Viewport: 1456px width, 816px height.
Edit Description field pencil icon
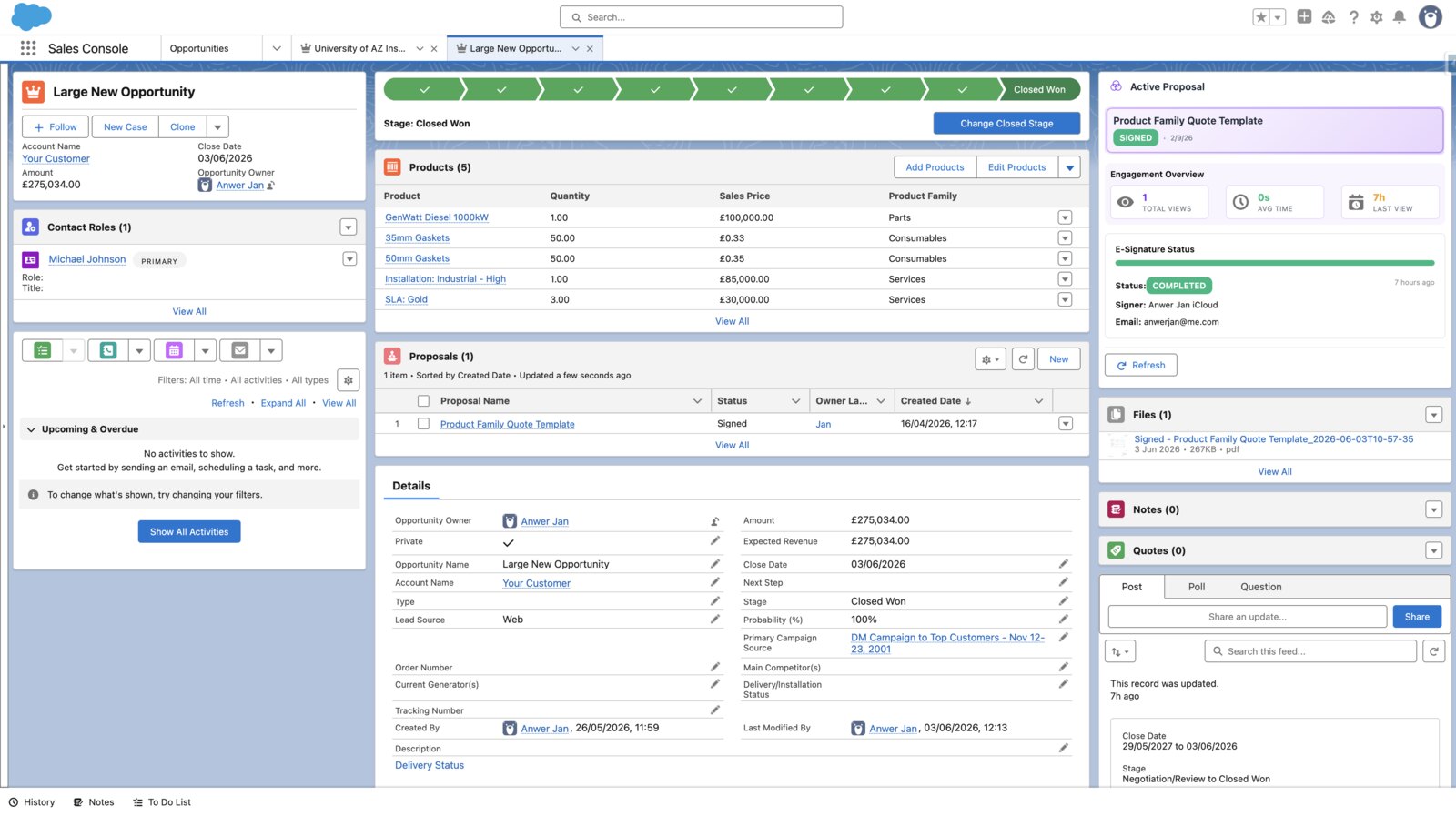(x=1063, y=748)
